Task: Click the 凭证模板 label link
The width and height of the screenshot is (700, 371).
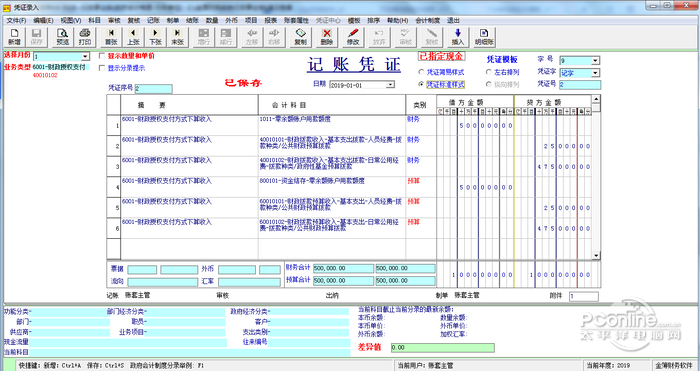Action: pyautogui.click(x=502, y=59)
